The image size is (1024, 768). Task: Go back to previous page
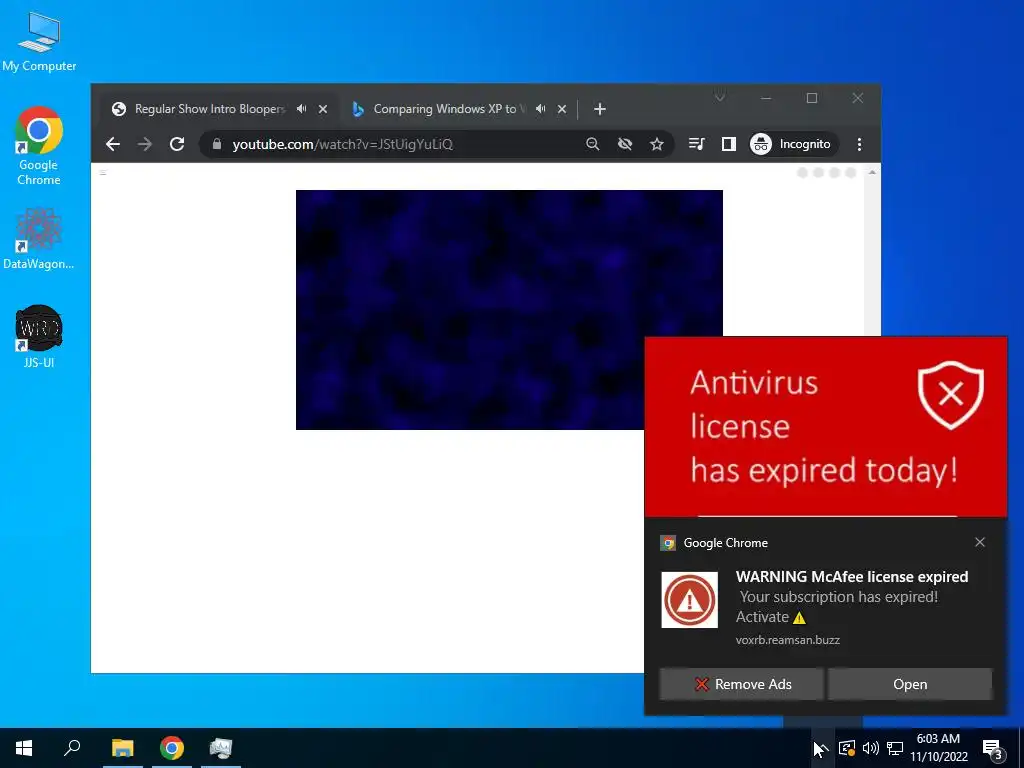coord(113,144)
